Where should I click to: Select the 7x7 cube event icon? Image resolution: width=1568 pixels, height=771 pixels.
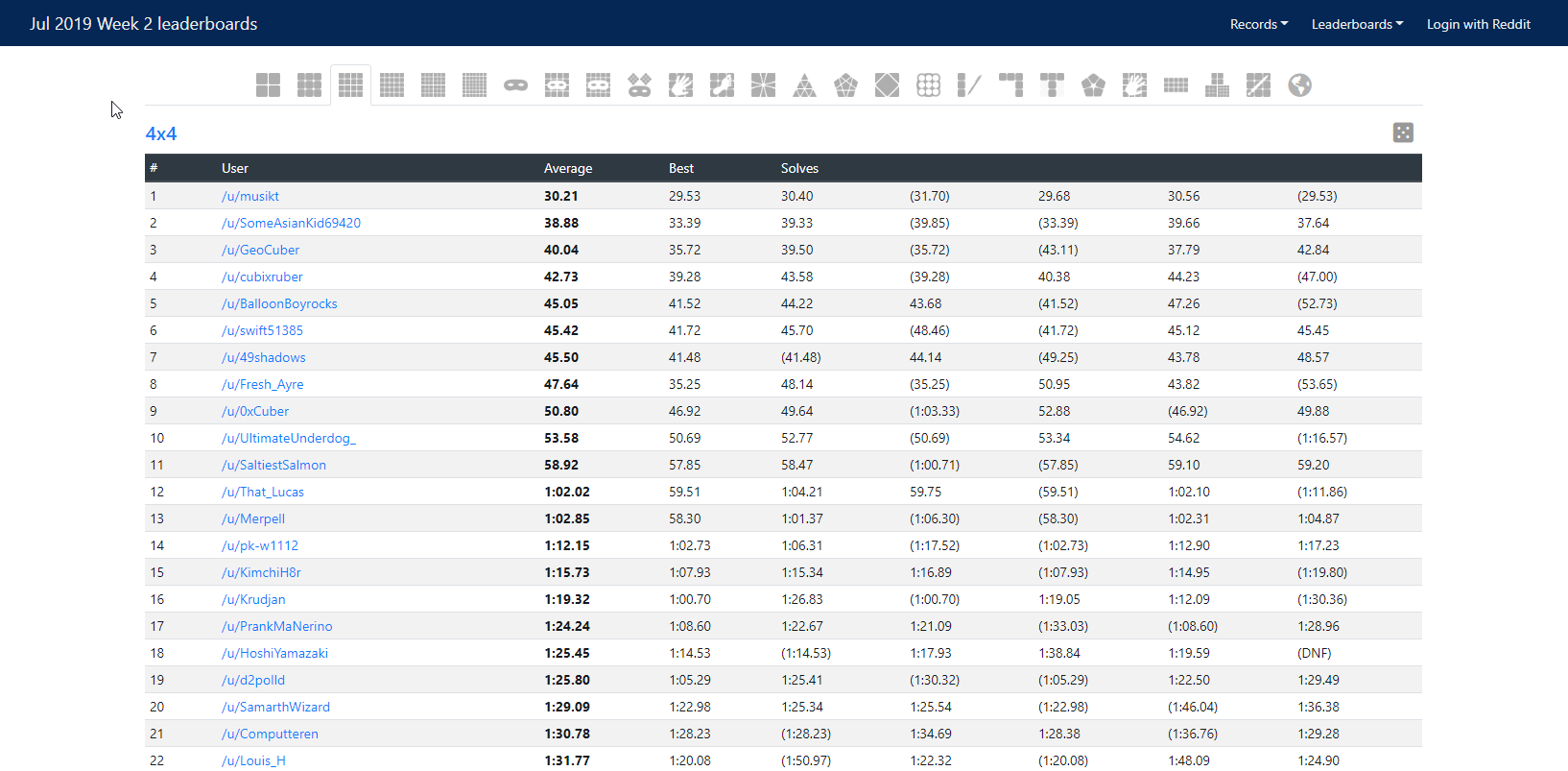tap(475, 85)
